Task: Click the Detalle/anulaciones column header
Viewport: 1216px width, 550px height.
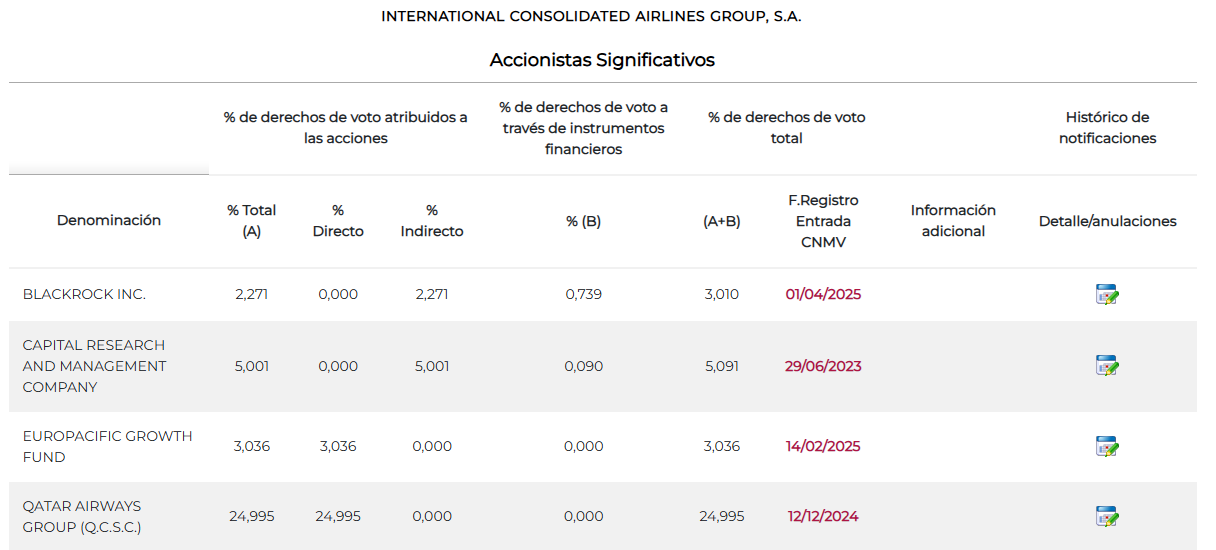Action: (1107, 221)
